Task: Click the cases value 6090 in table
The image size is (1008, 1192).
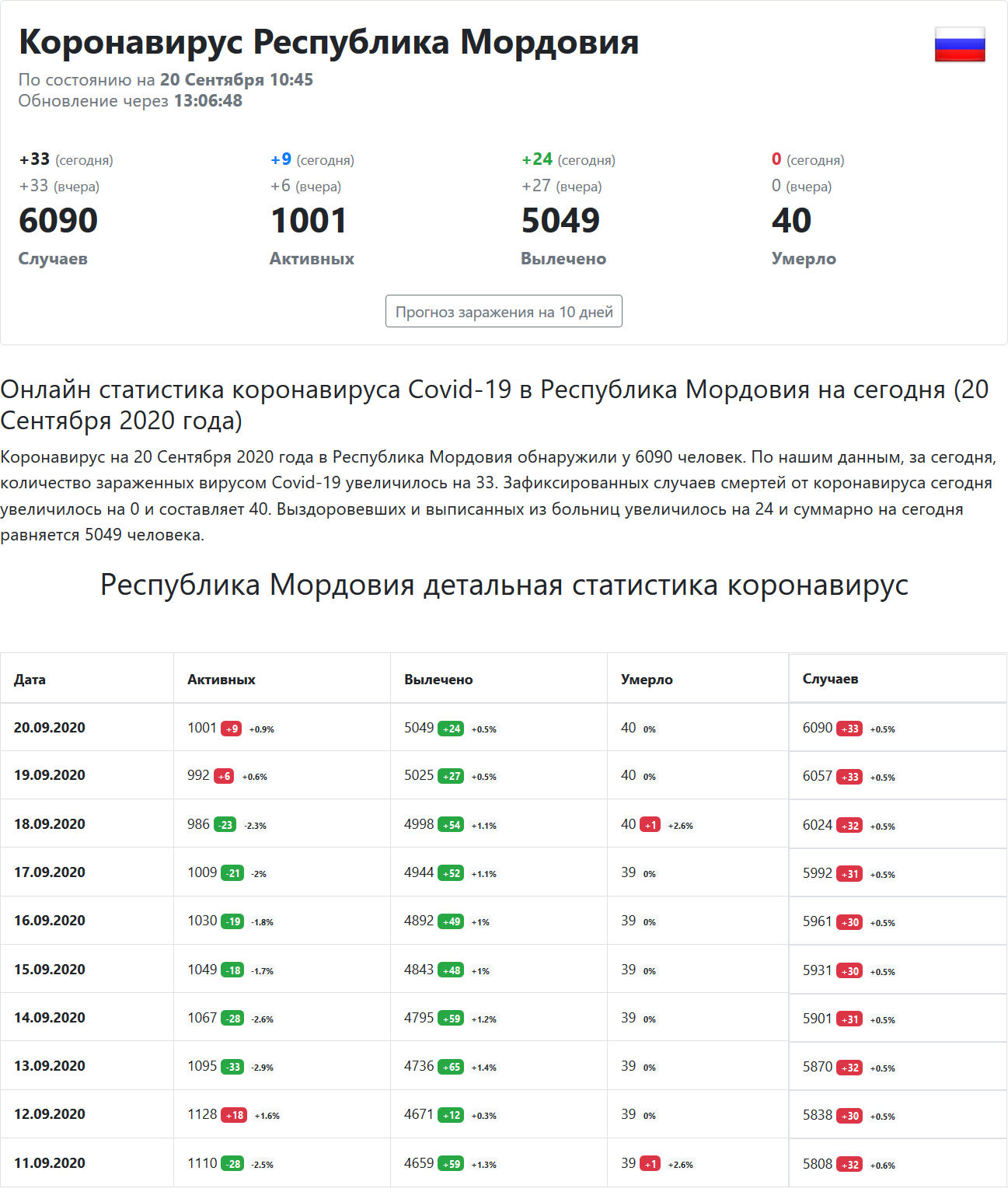Action: pyautogui.click(x=818, y=727)
